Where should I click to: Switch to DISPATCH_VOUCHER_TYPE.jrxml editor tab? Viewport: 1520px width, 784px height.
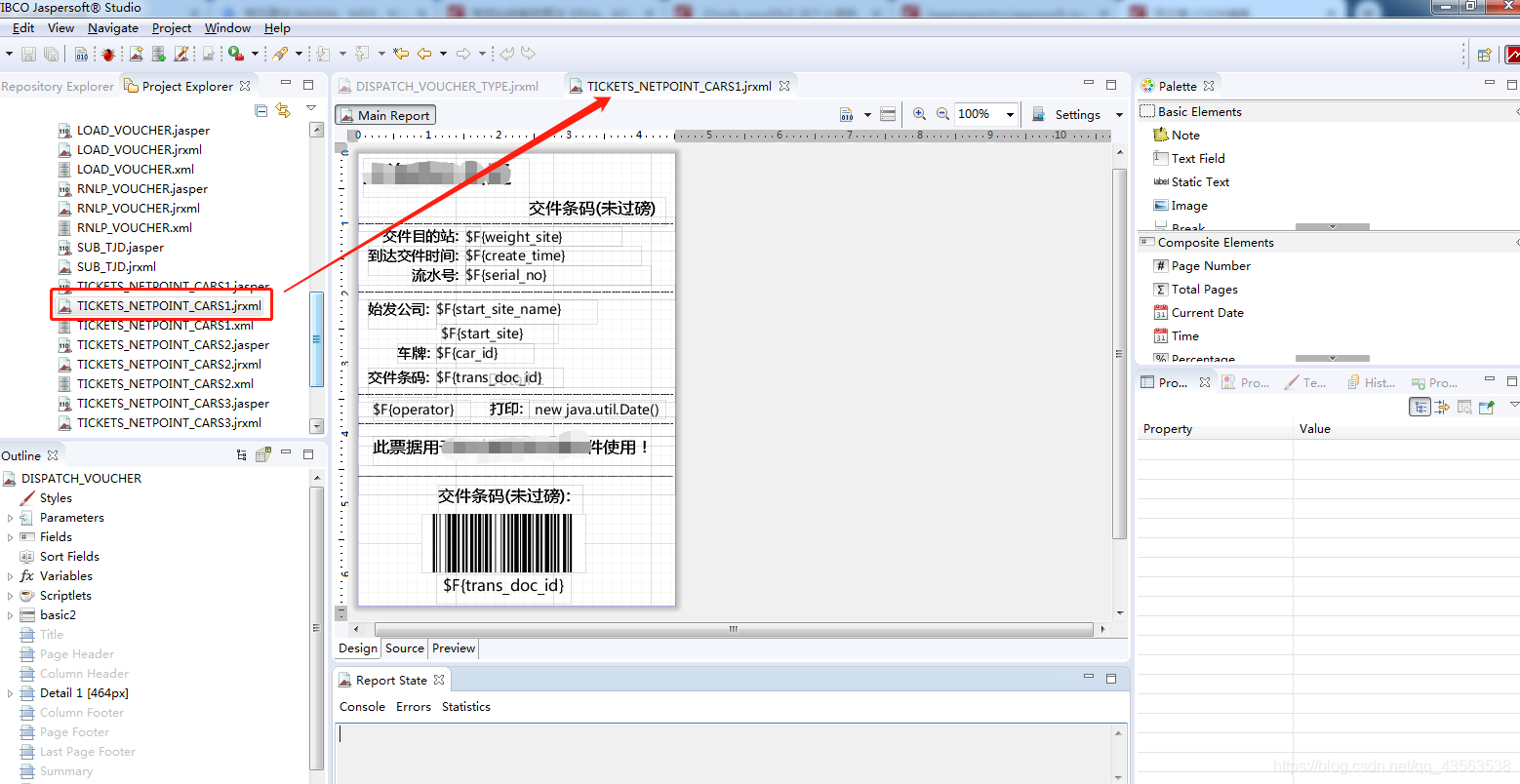click(438, 86)
